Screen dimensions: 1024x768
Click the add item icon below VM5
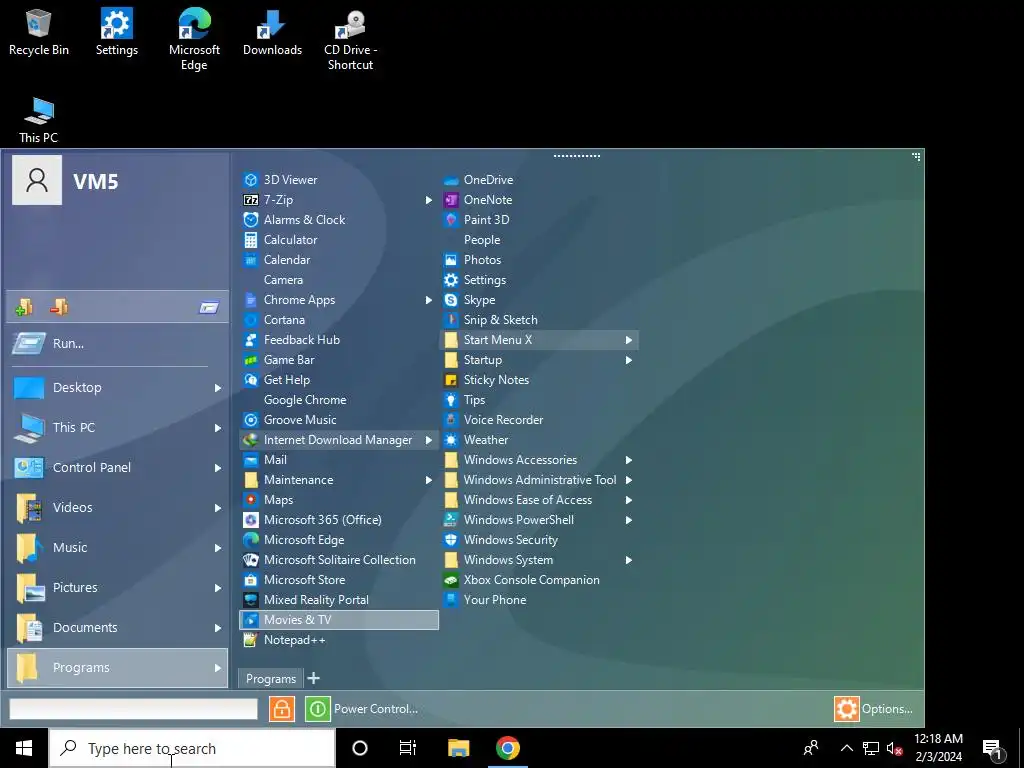[24, 306]
